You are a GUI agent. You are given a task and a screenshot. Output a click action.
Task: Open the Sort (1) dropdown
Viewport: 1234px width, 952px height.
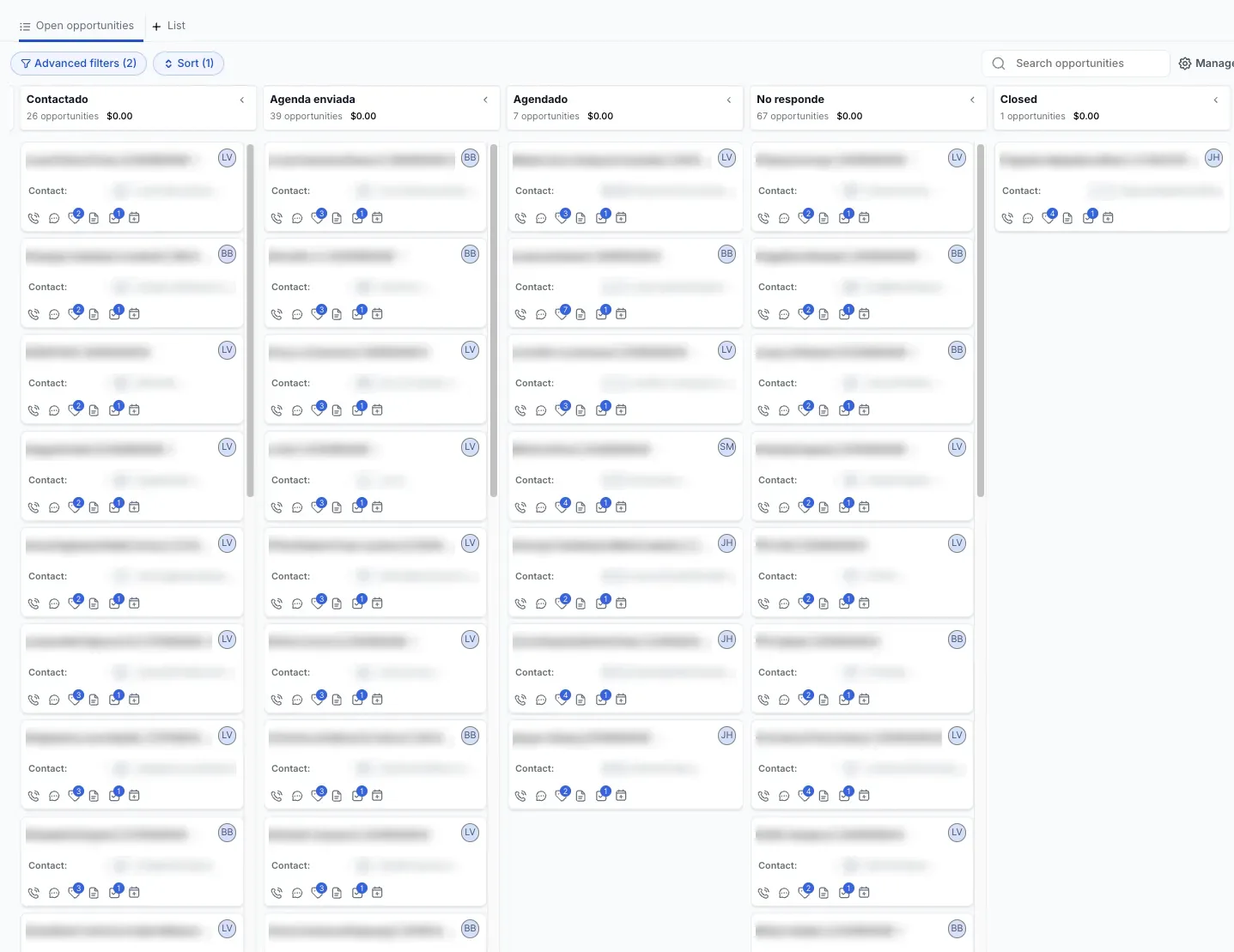(x=189, y=64)
